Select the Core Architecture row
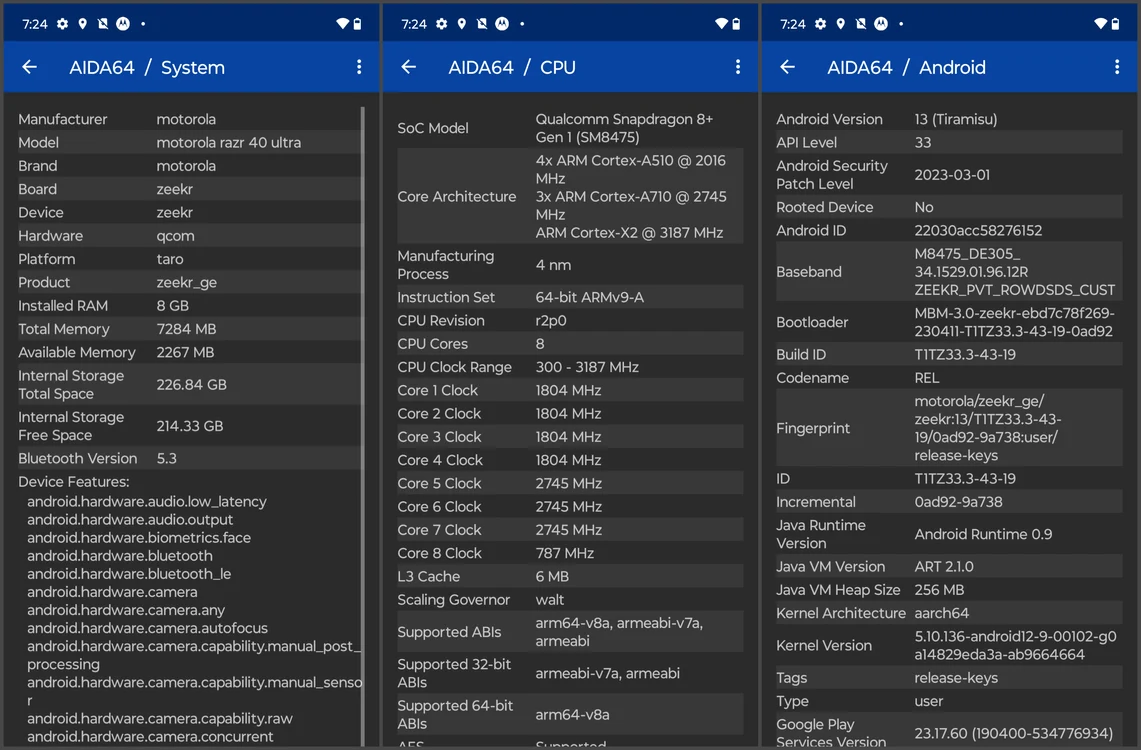 coord(570,196)
